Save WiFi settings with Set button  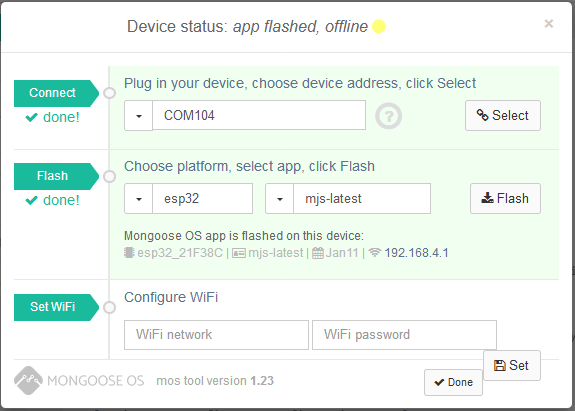512,366
